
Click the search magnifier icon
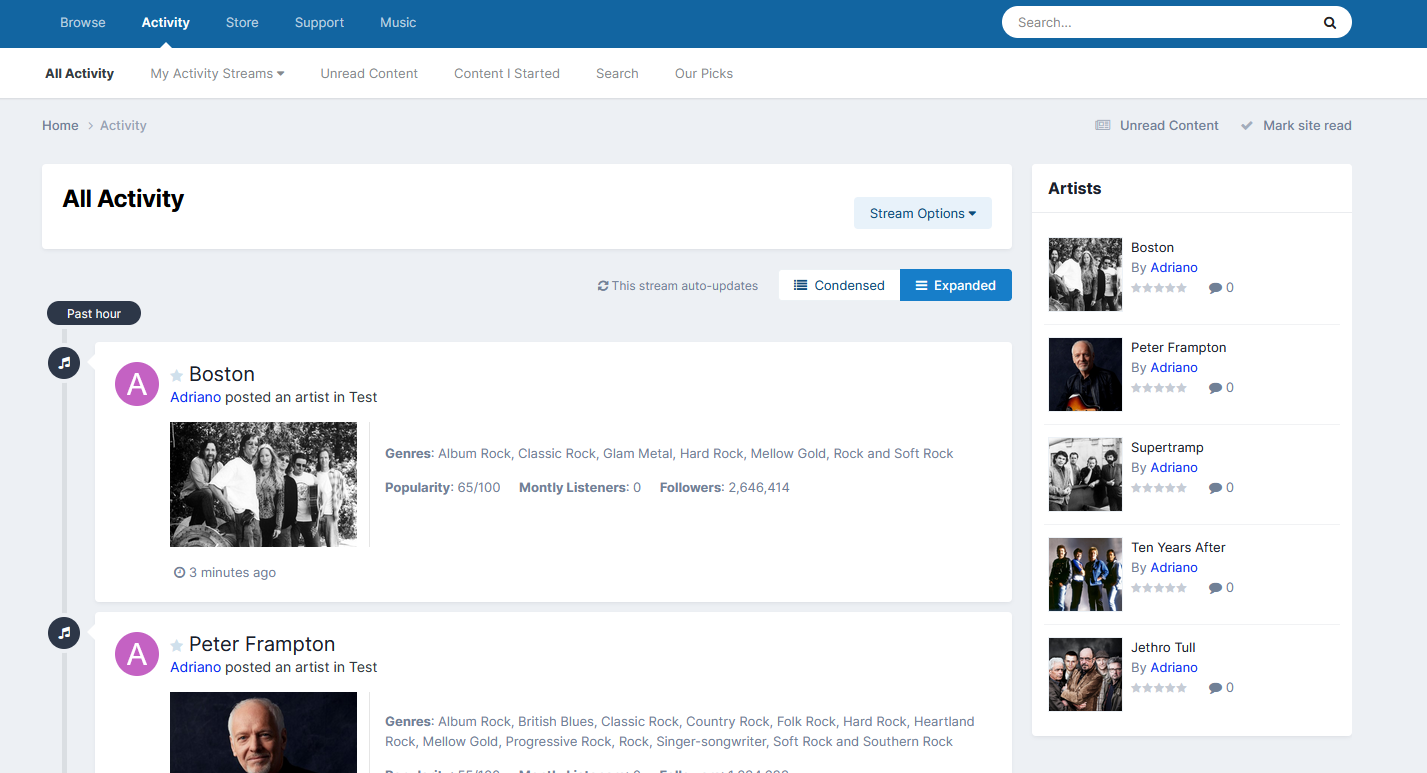pyautogui.click(x=1330, y=23)
